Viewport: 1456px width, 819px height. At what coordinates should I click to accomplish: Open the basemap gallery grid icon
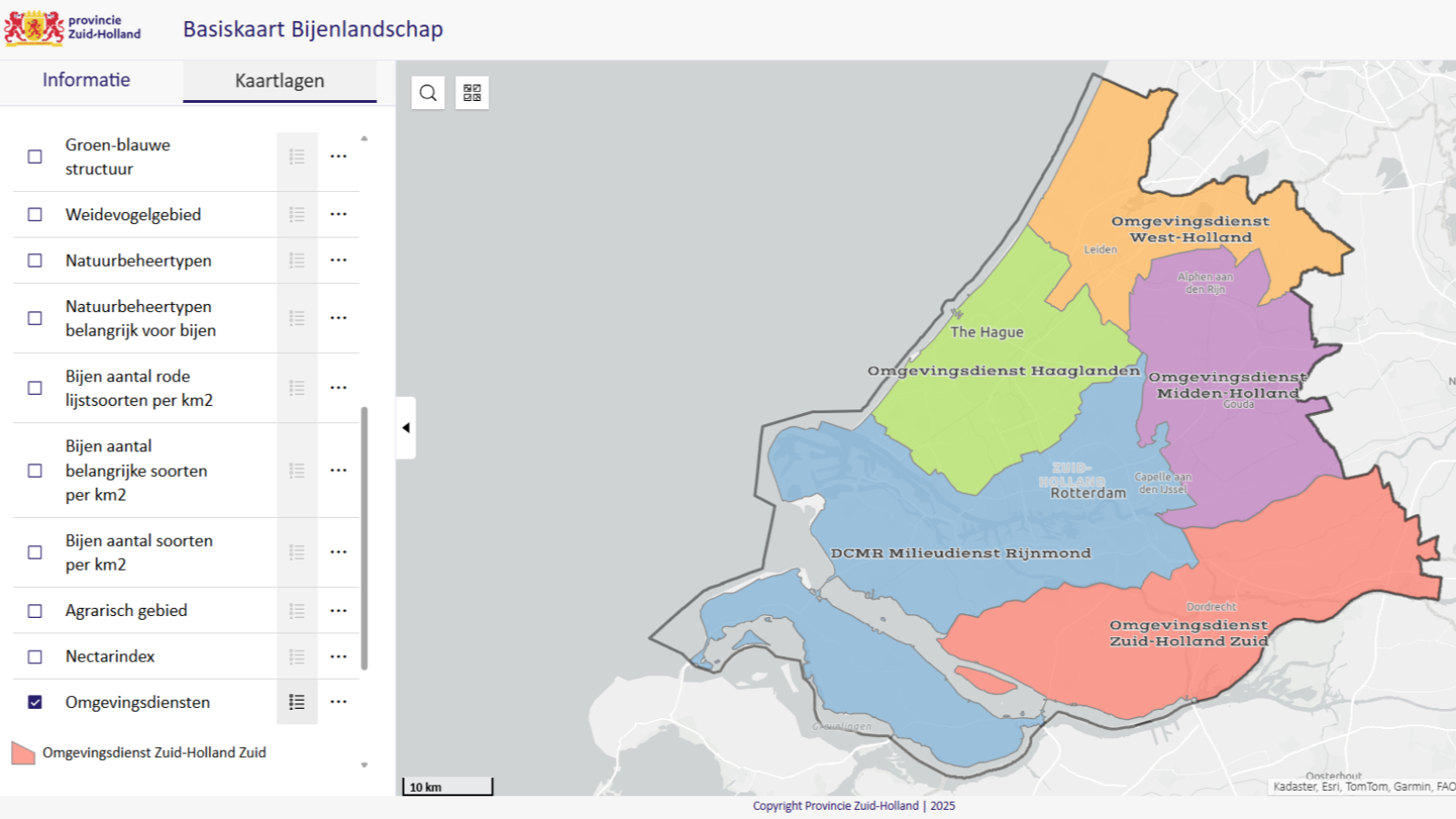click(x=471, y=93)
